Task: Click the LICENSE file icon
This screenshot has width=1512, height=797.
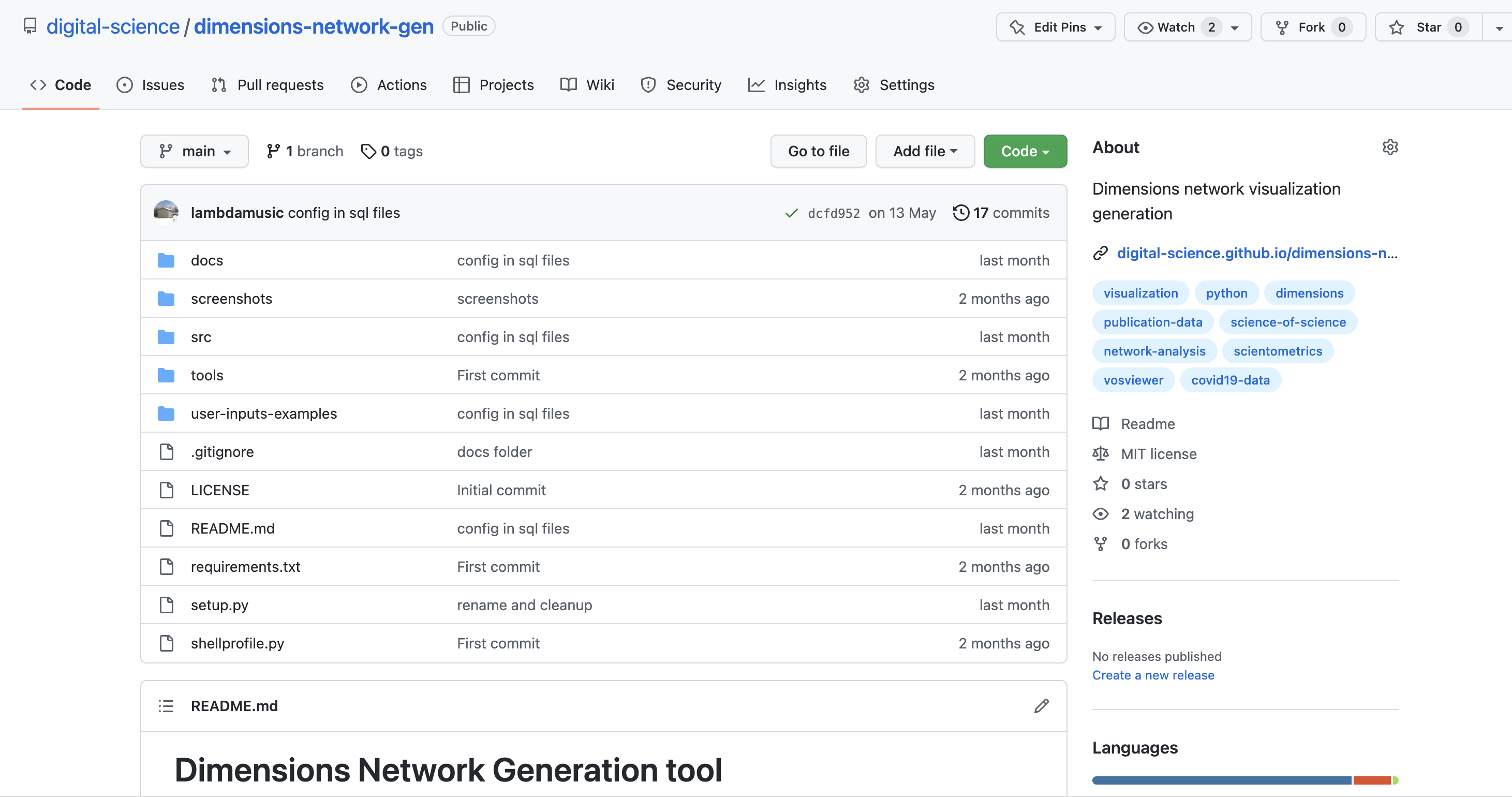Action: click(167, 490)
